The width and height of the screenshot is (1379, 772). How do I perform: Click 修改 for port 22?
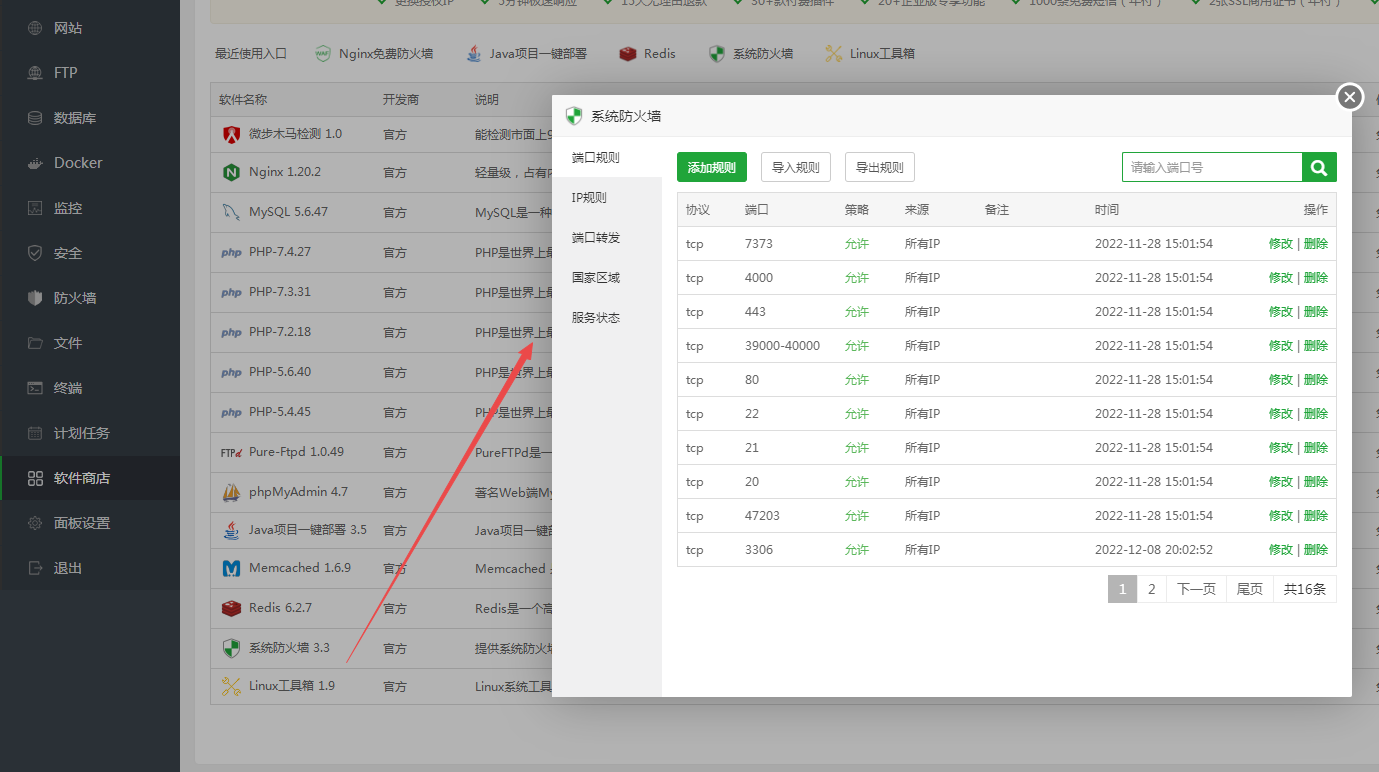click(x=1281, y=414)
